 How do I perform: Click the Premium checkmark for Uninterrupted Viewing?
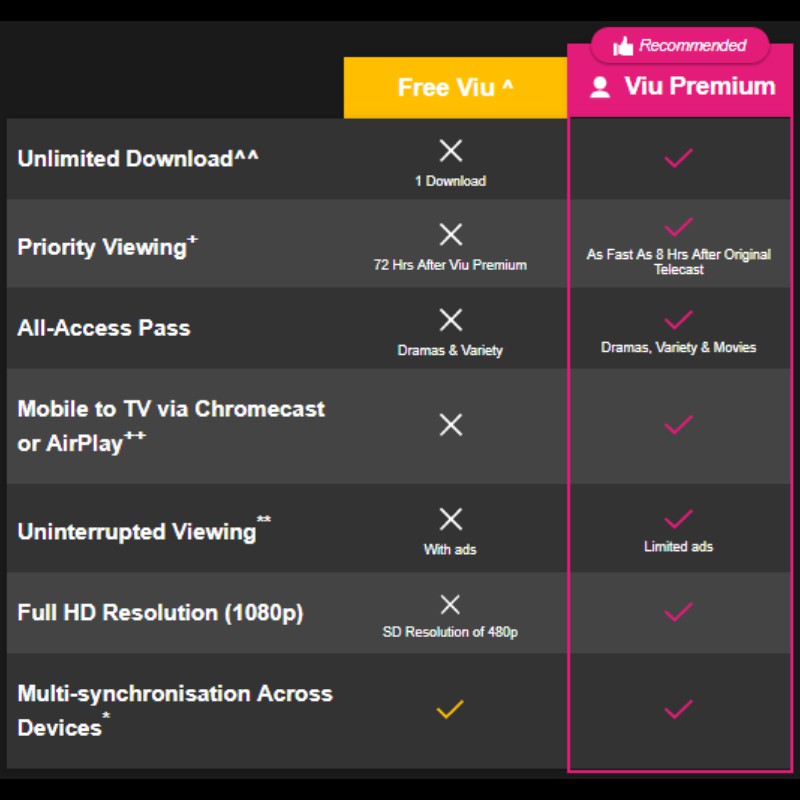(x=679, y=519)
